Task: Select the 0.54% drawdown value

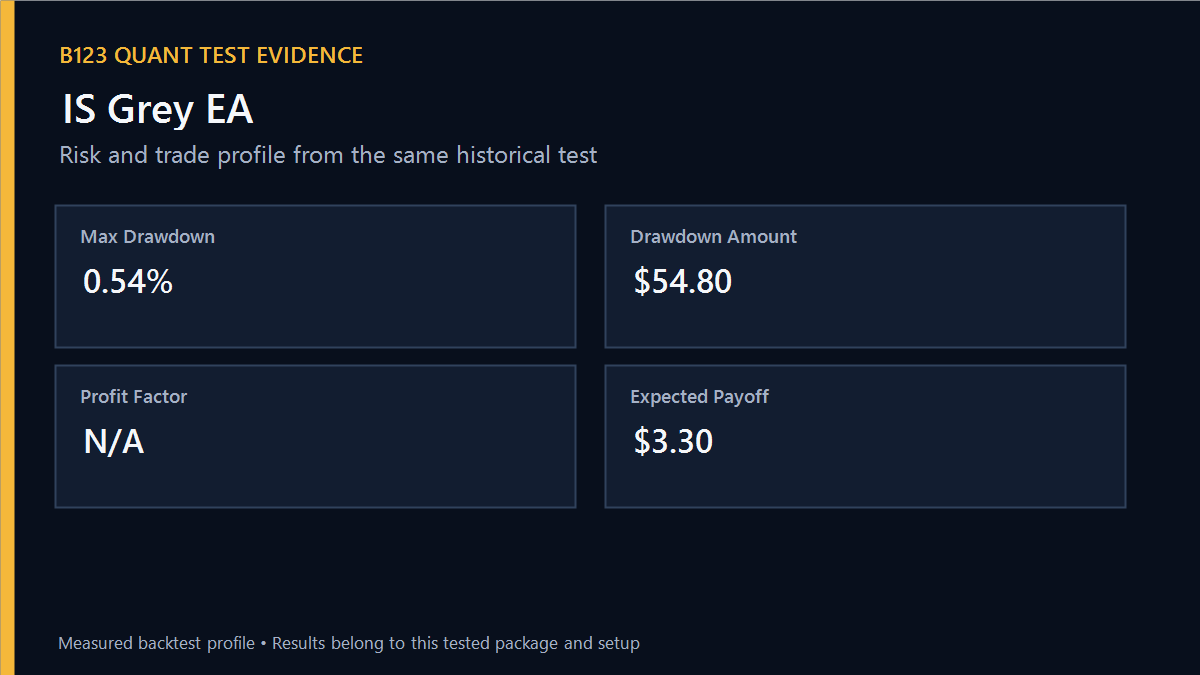Action: 128,282
